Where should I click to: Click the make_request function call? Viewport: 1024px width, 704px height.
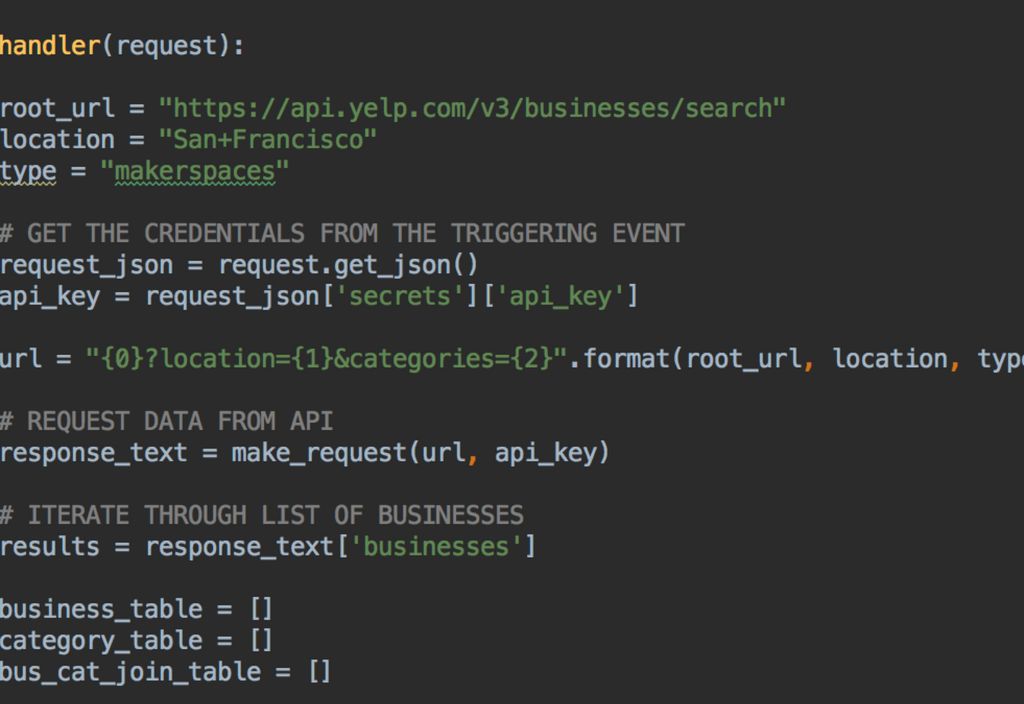coord(320,453)
